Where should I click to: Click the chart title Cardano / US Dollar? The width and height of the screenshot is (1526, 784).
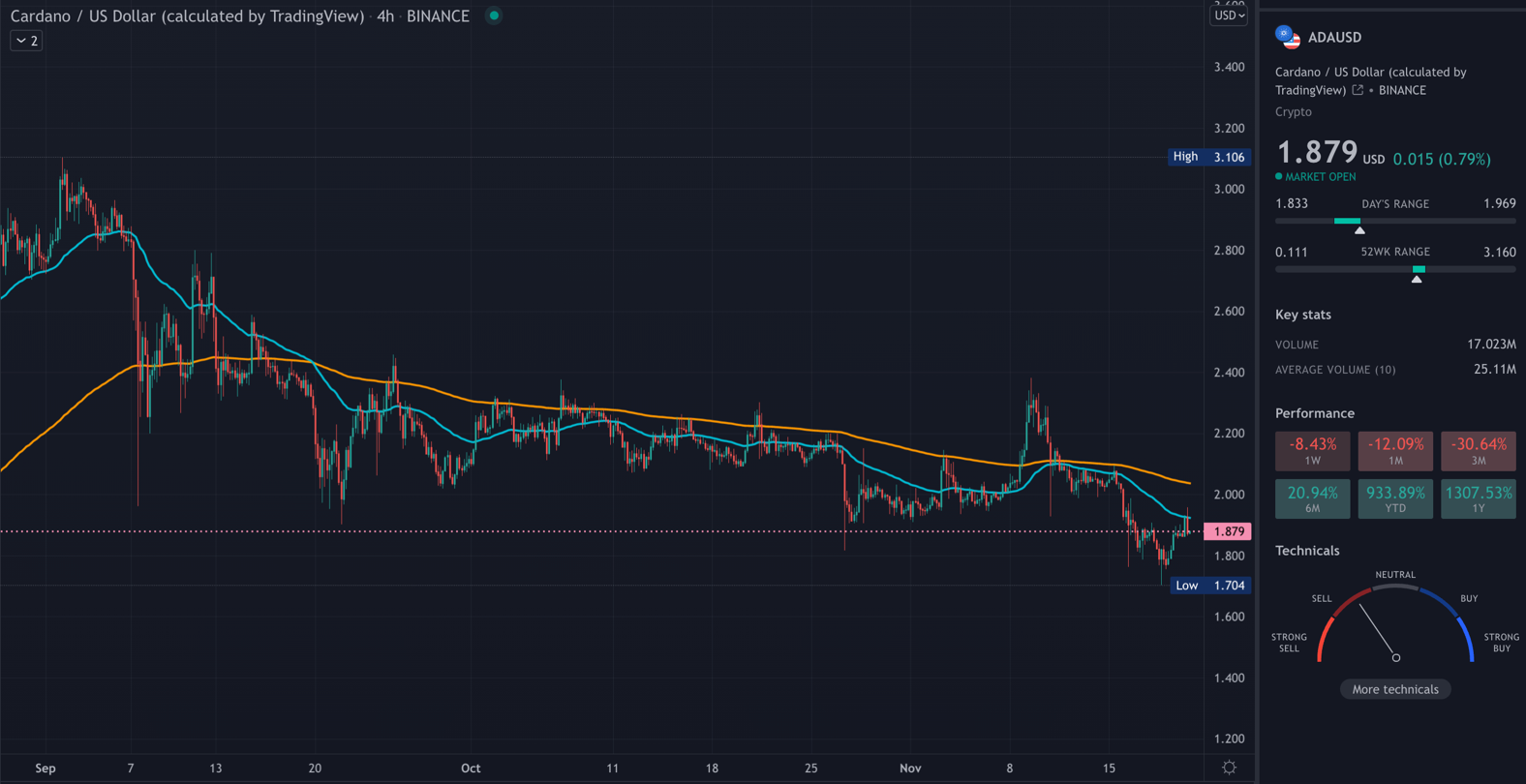pyautogui.click(x=188, y=16)
